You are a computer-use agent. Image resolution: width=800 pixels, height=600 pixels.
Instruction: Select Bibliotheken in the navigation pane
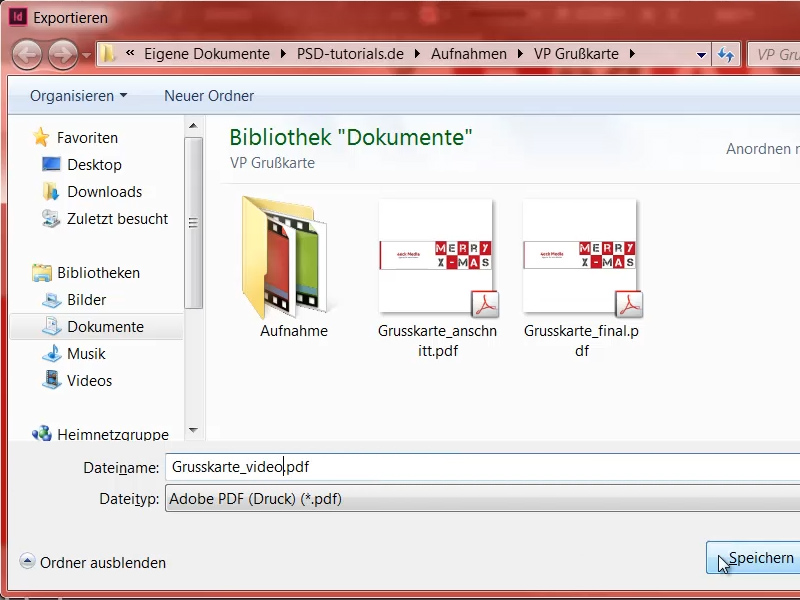98,273
